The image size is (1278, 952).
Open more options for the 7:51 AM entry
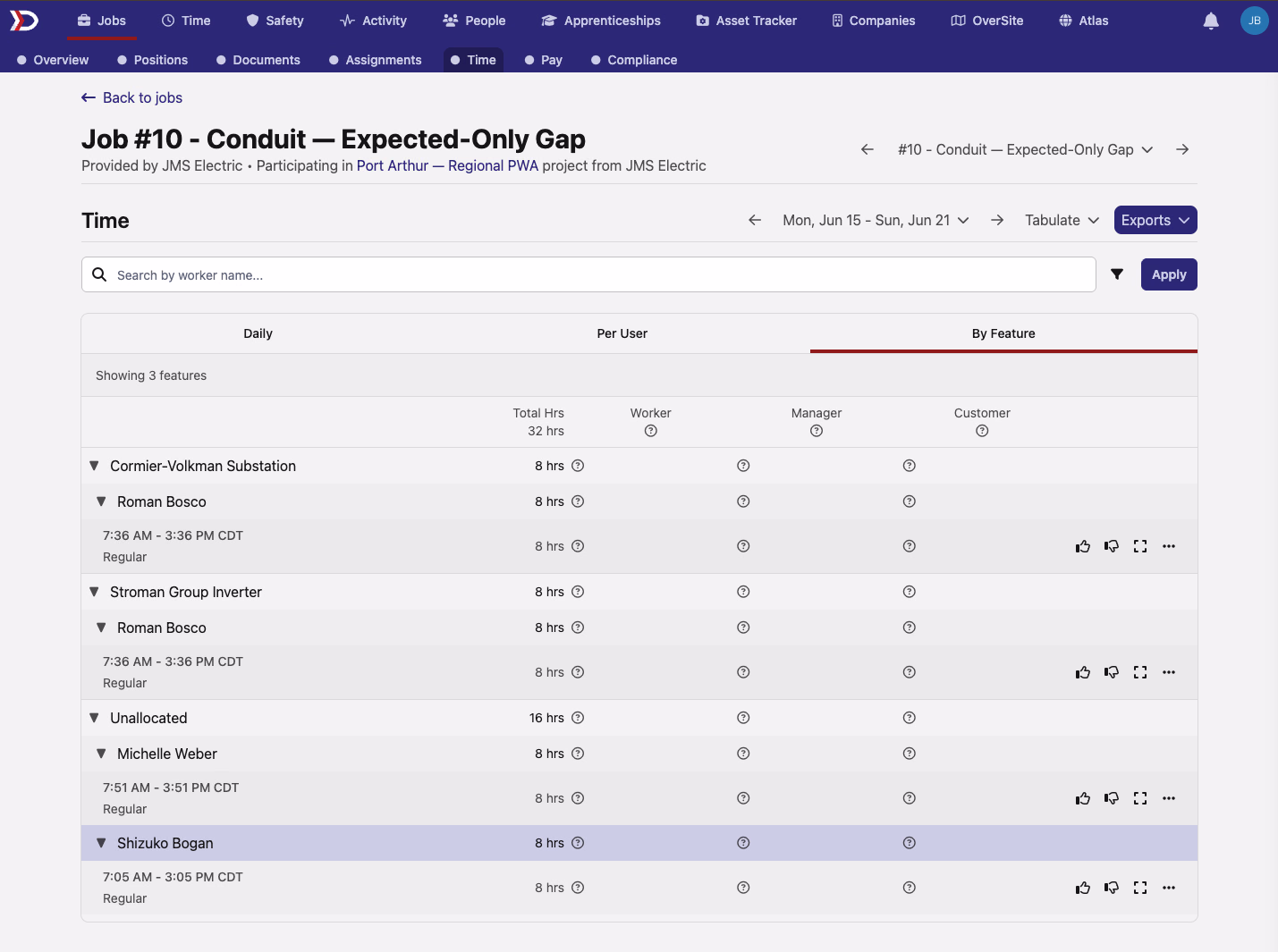point(1169,798)
